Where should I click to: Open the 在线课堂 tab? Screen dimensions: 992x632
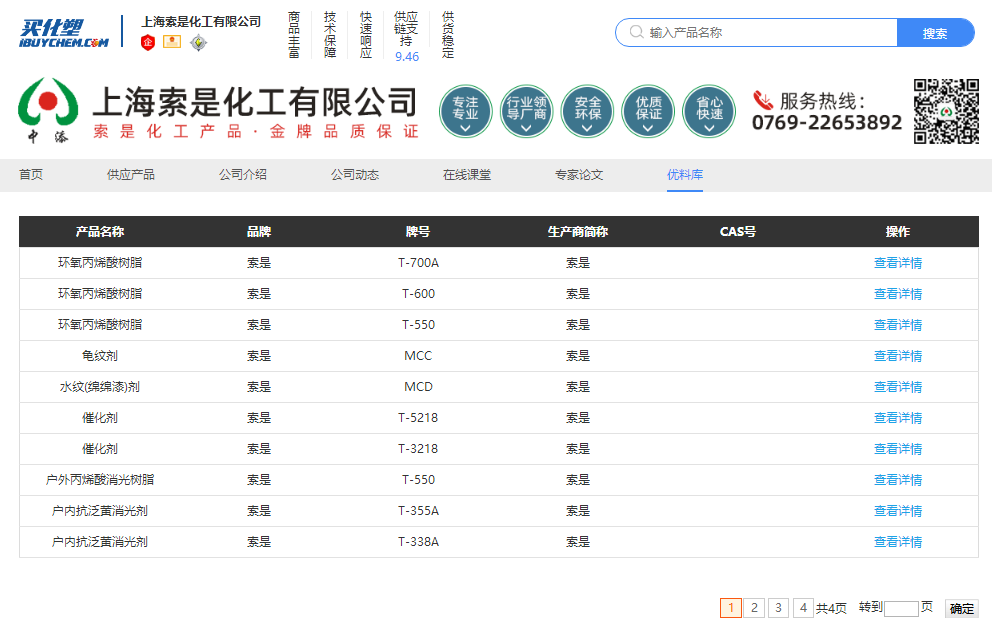[x=467, y=175]
